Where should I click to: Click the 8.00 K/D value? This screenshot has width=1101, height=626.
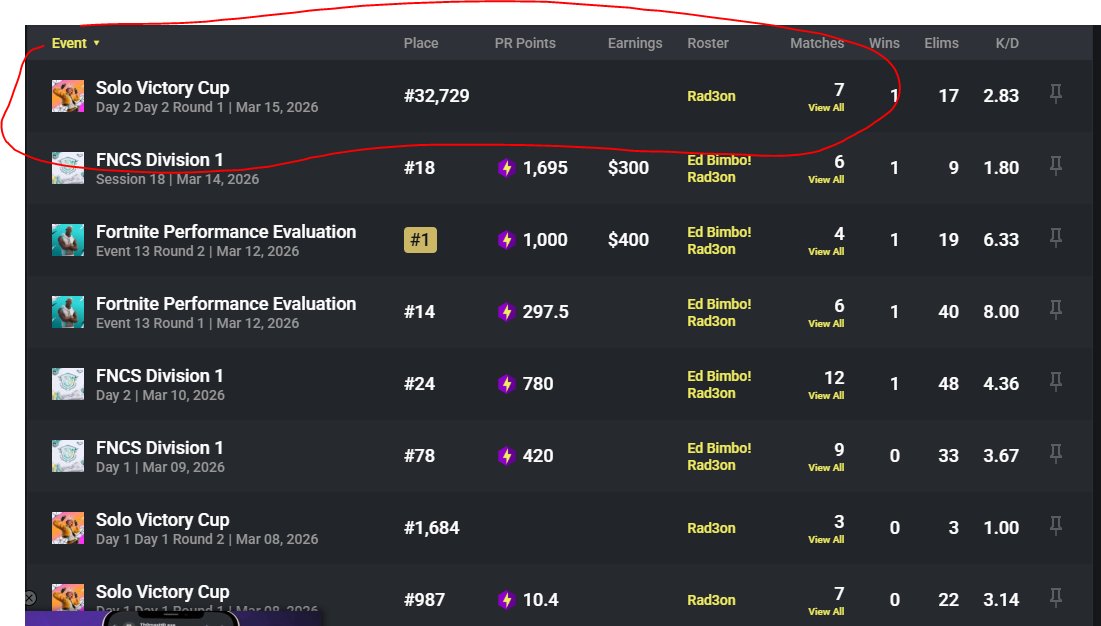tap(1001, 312)
